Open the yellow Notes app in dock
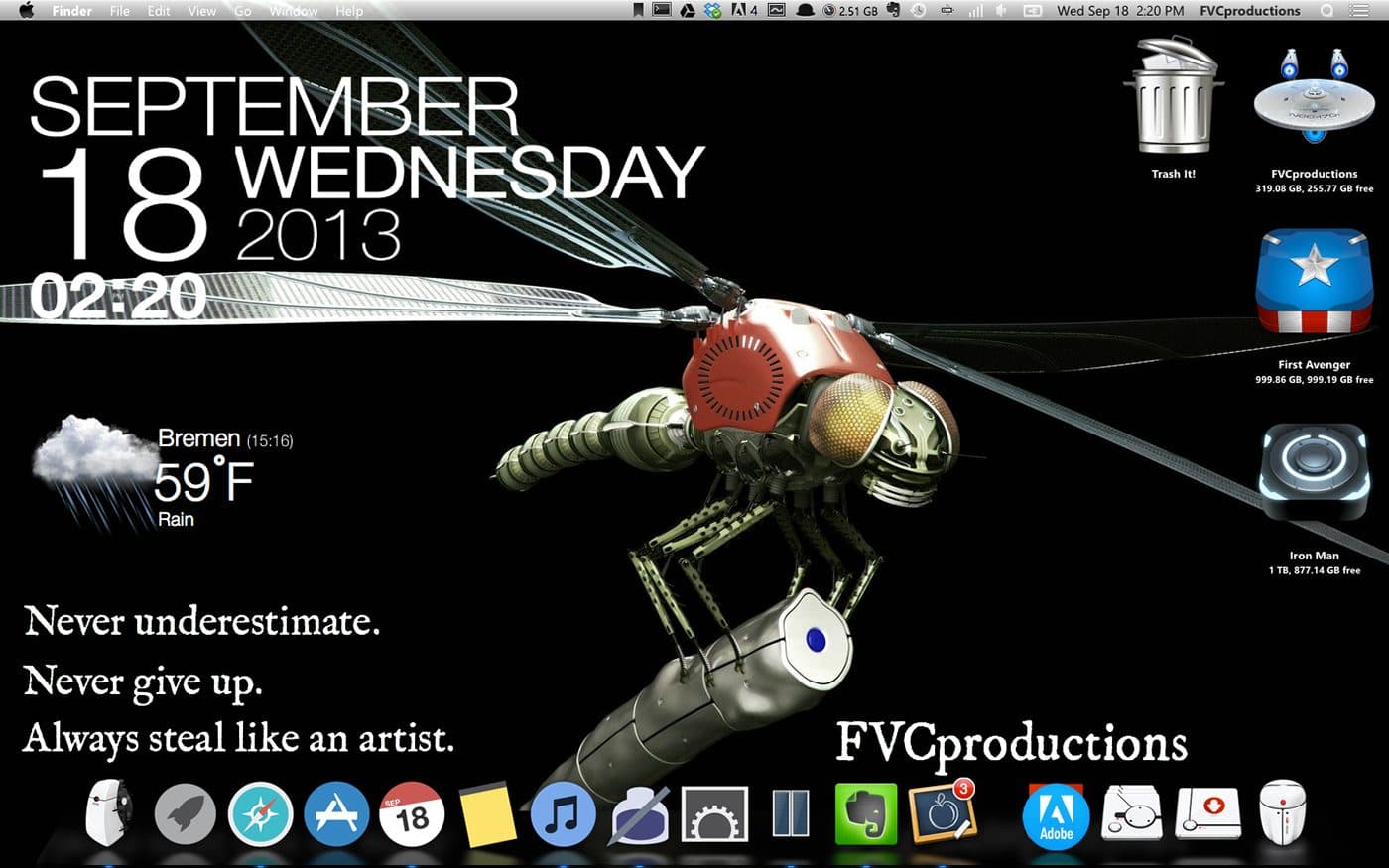 click(487, 814)
